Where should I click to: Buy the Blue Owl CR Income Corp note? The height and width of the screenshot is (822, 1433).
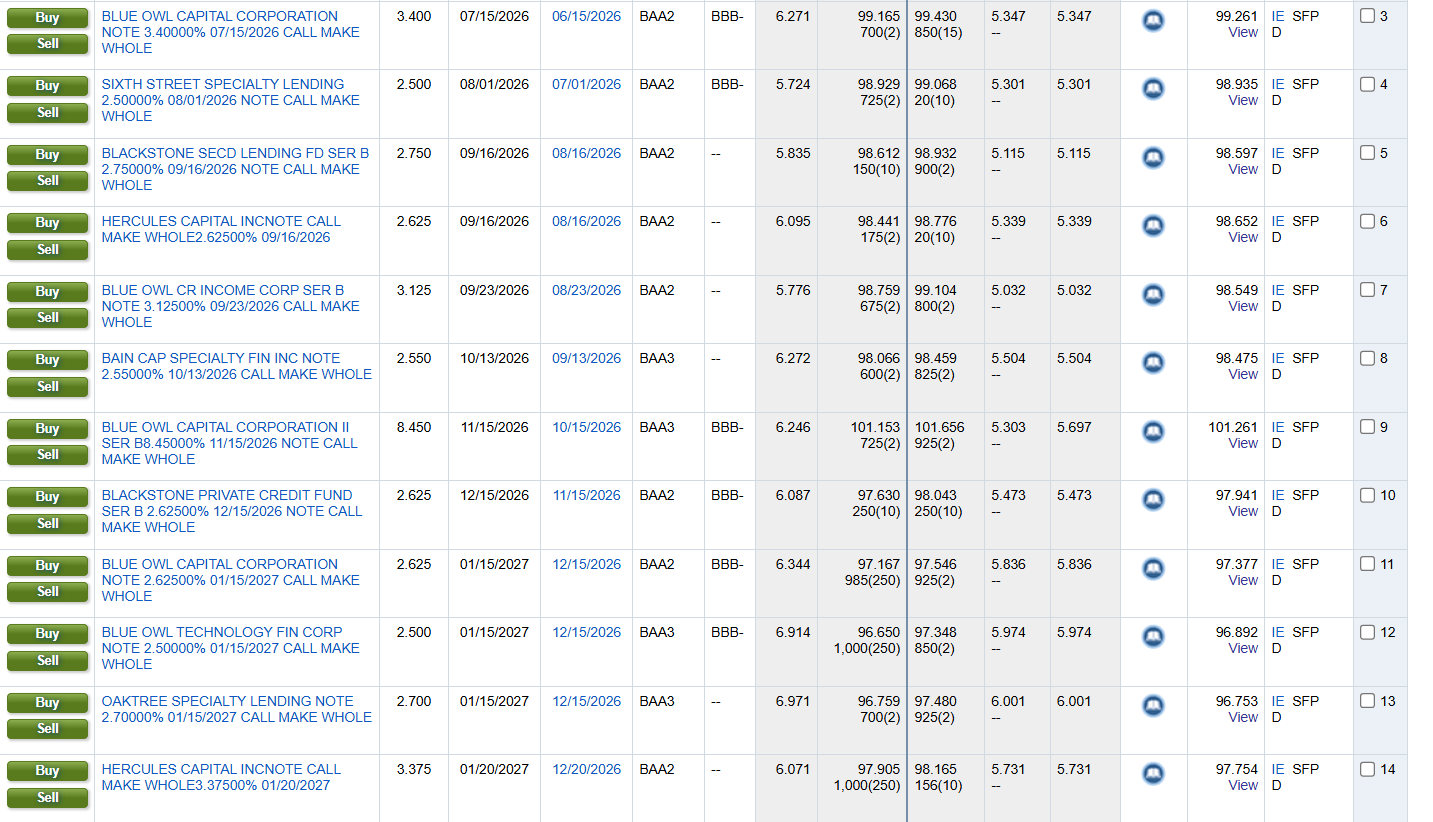pos(47,292)
